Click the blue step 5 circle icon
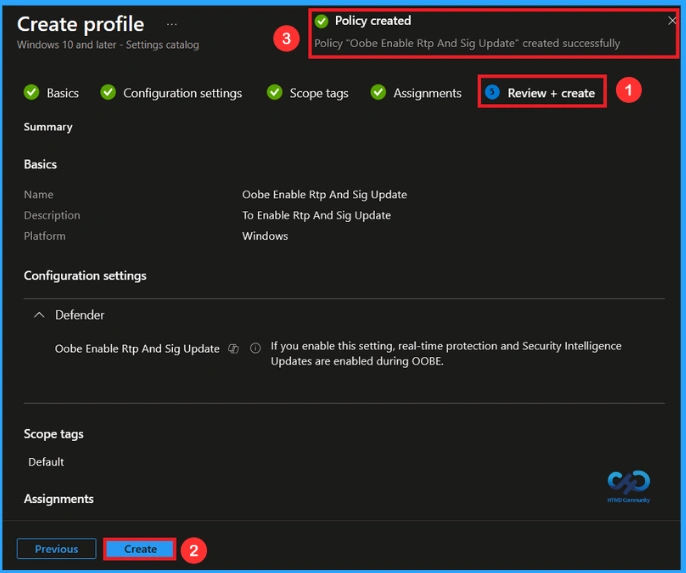 [492, 92]
